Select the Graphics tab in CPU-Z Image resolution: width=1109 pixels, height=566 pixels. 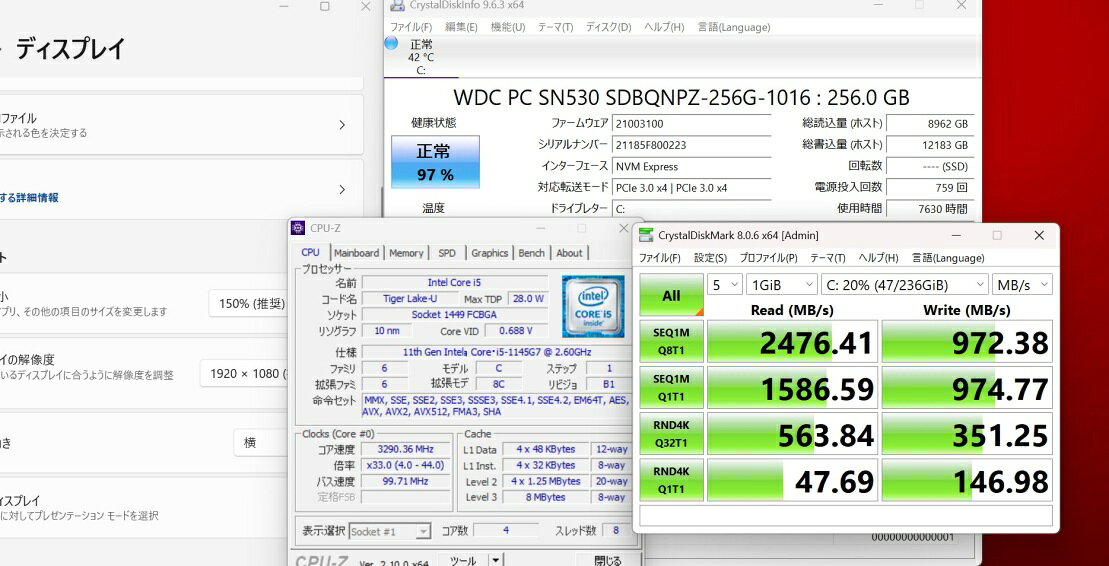click(489, 253)
